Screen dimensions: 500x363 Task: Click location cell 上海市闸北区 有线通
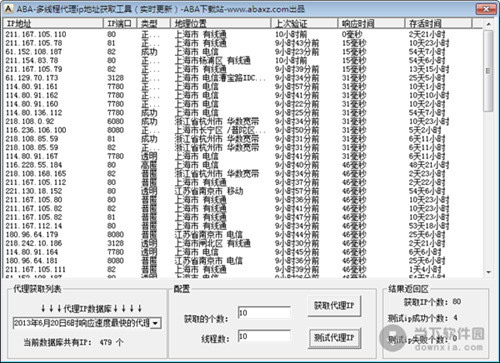pyautogui.click(x=213, y=243)
